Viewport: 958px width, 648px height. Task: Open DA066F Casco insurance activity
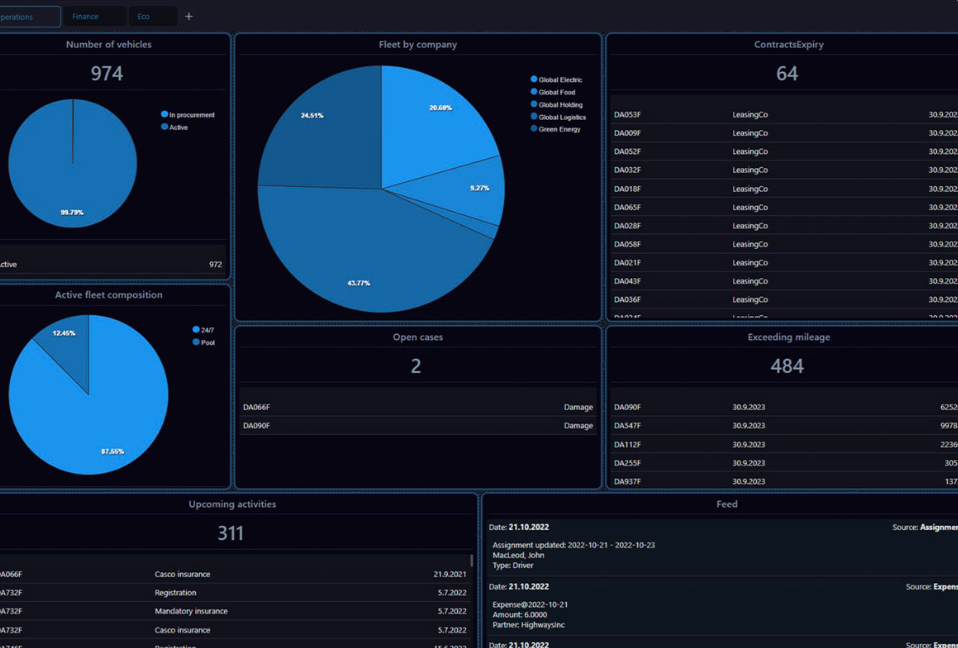pos(182,574)
